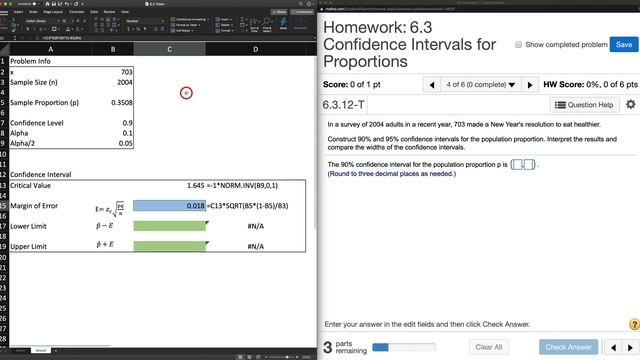Enable Show completed problem checkbox
Viewport: 640px width, 360px height.
518,44
